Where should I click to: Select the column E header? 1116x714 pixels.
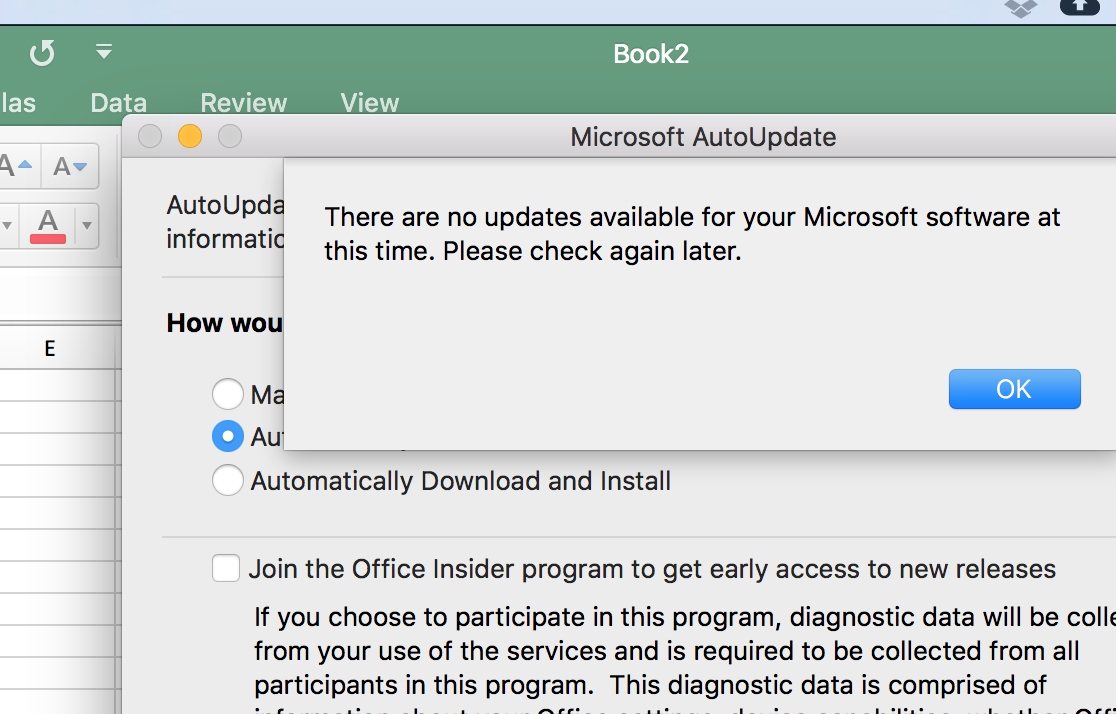(50, 348)
